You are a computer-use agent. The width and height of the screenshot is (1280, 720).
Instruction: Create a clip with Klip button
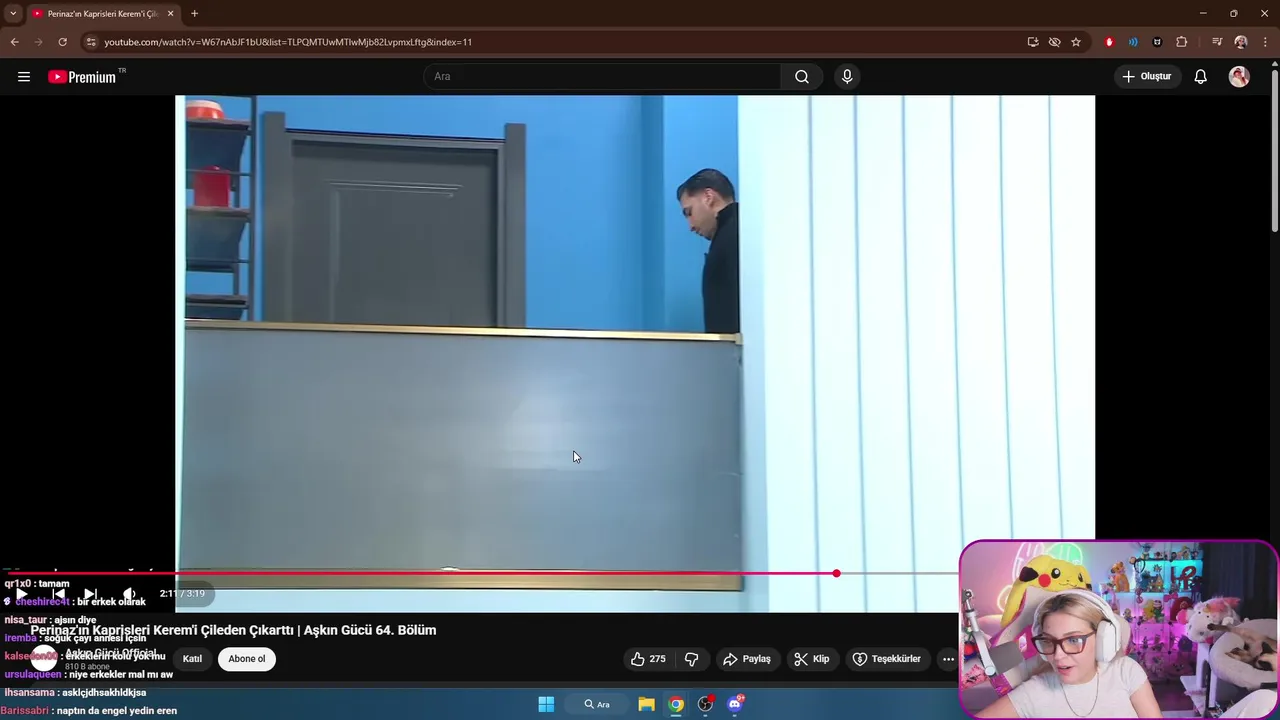tap(812, 658)
